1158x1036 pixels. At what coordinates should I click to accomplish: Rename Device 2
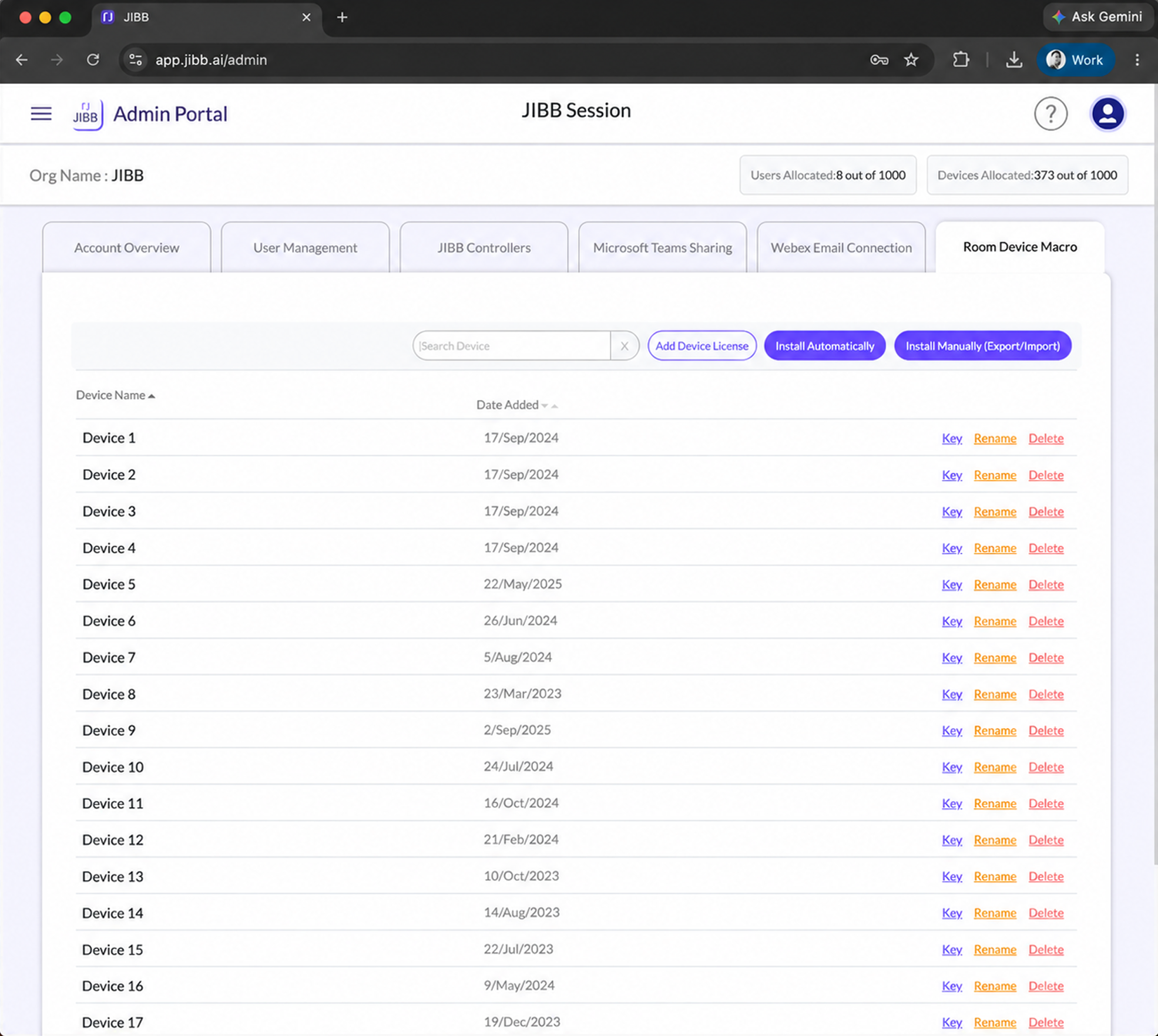click(x=995, y=475)
